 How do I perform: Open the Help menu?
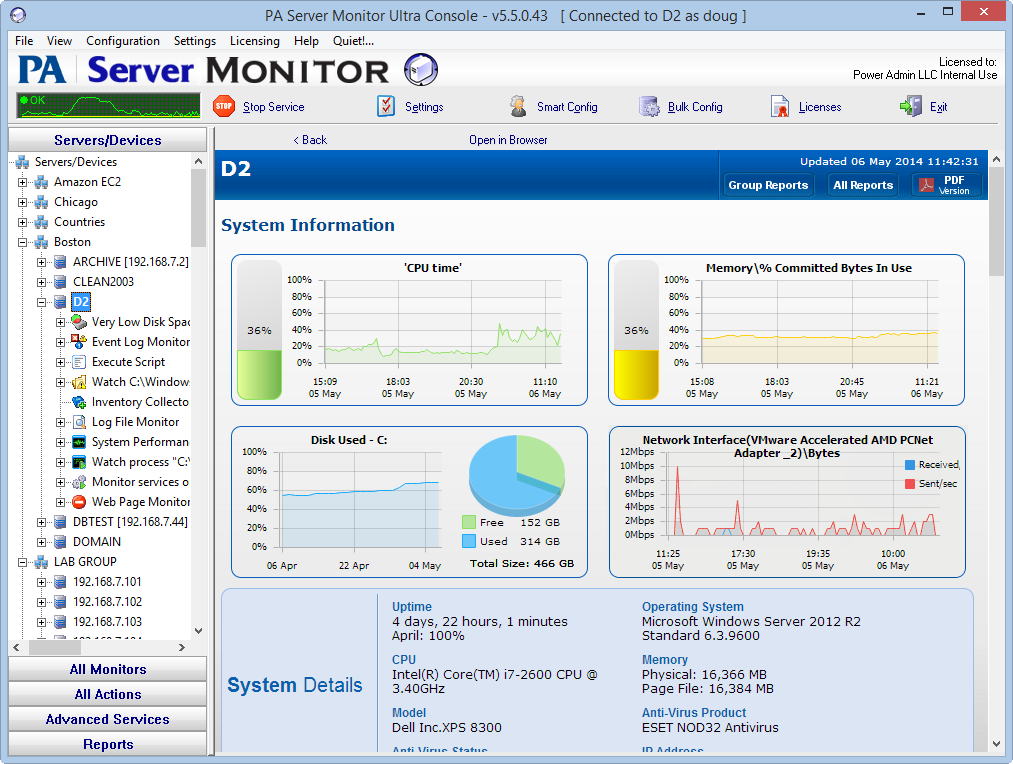306,41
